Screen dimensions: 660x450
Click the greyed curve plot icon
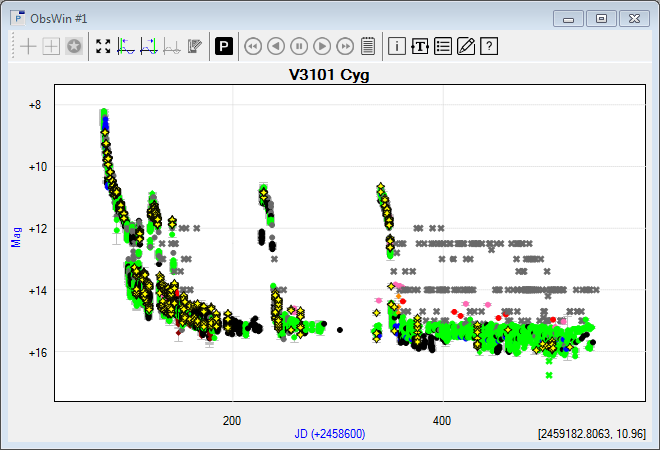click(x=172, y=46)
